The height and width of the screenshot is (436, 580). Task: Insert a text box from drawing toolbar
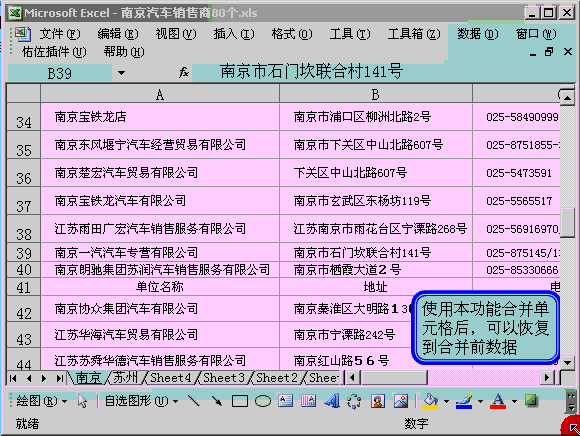point(286,401)
